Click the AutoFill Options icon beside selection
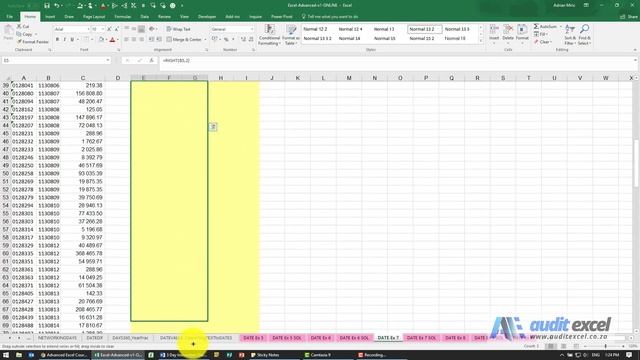640x360 pixels. click(213, 127)
